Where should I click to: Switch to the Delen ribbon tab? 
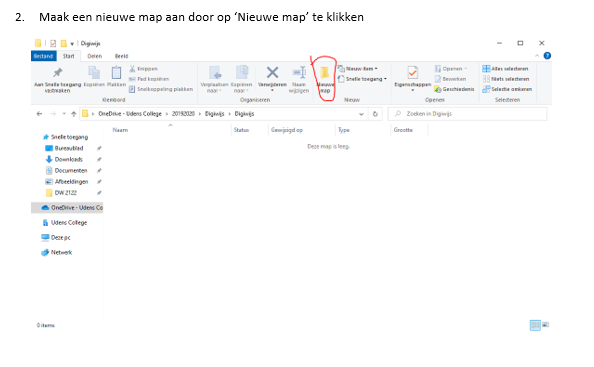tap(95, 56)
